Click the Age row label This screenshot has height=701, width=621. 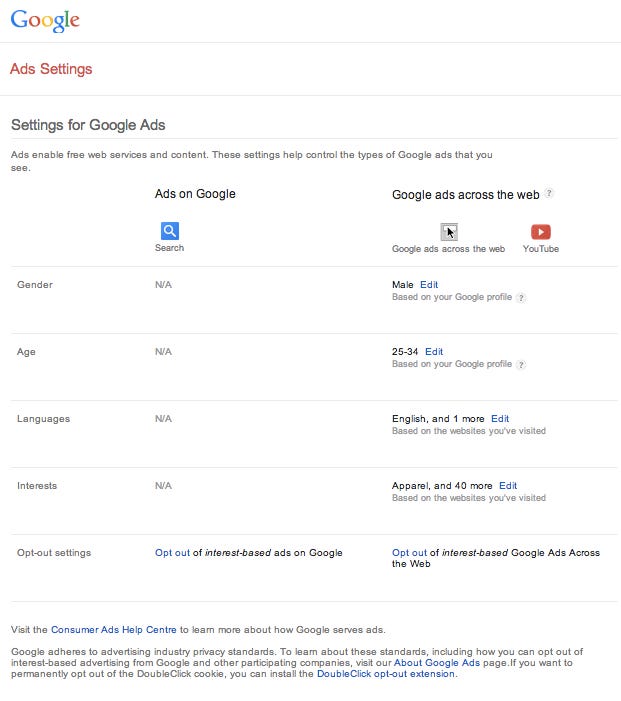[x=26, y=352]
